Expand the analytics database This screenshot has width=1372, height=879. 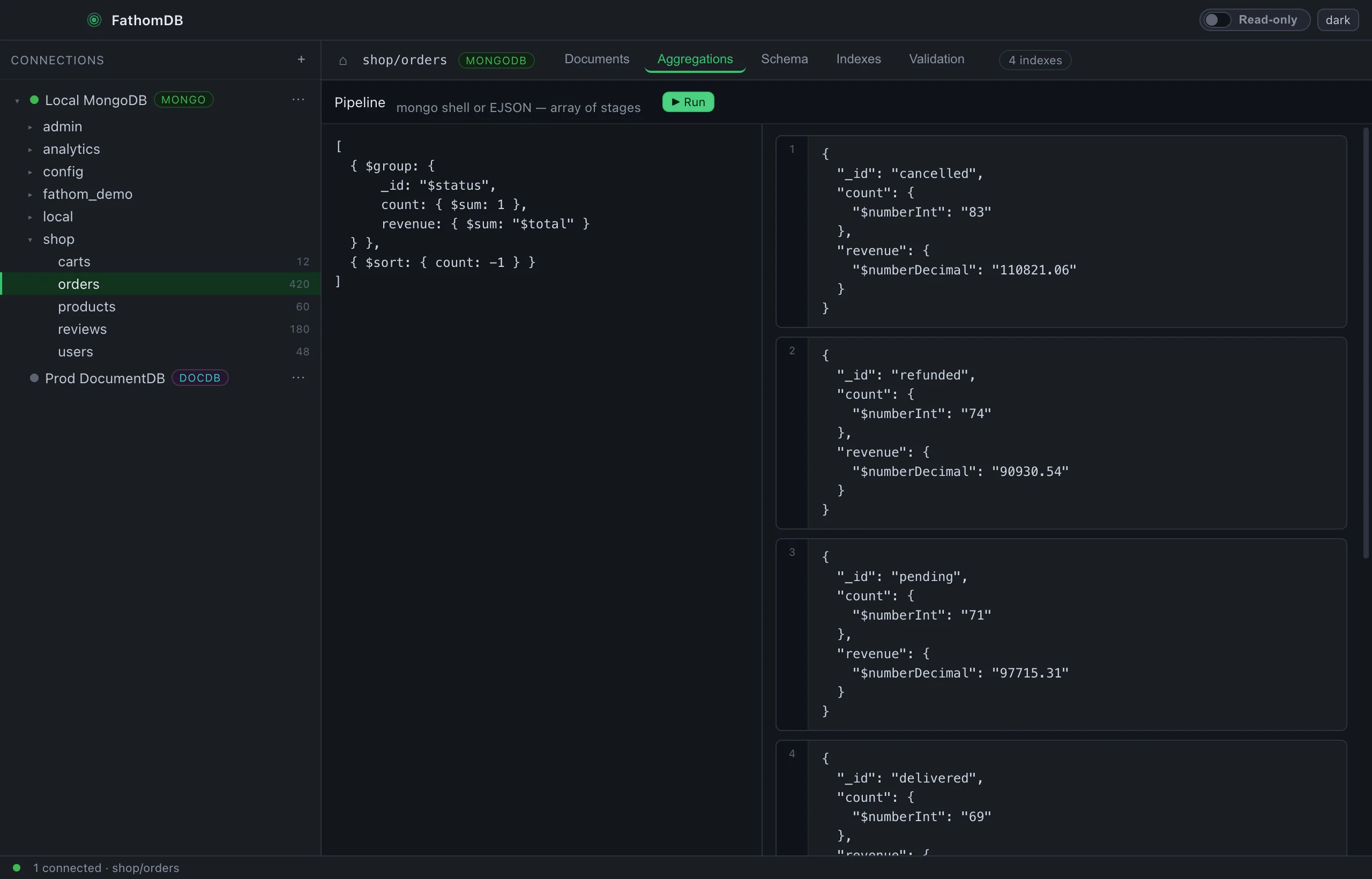coord(30,150)
